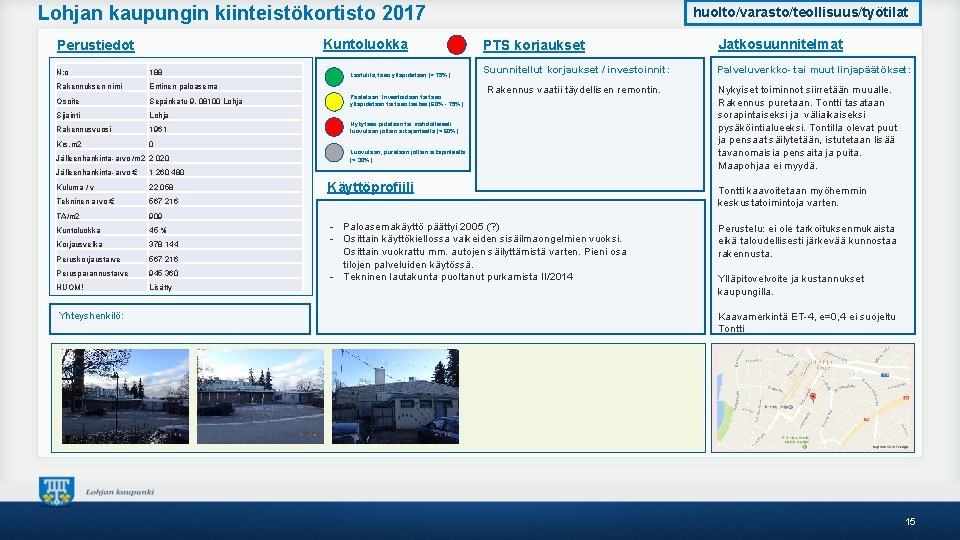Click 'Paloasemakäyttö päättyi 2005 (?)' bullet
This screenshot has height=540, width=960.
421,227
